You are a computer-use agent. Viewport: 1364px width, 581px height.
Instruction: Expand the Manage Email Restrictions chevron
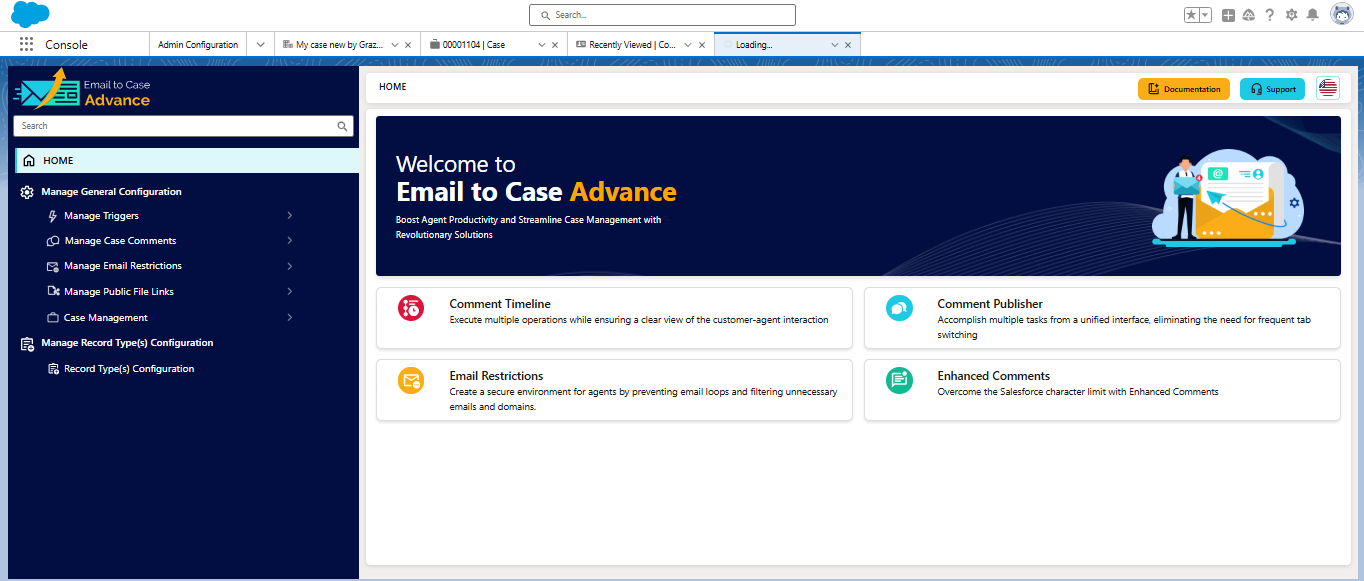[x=289, y=266]
